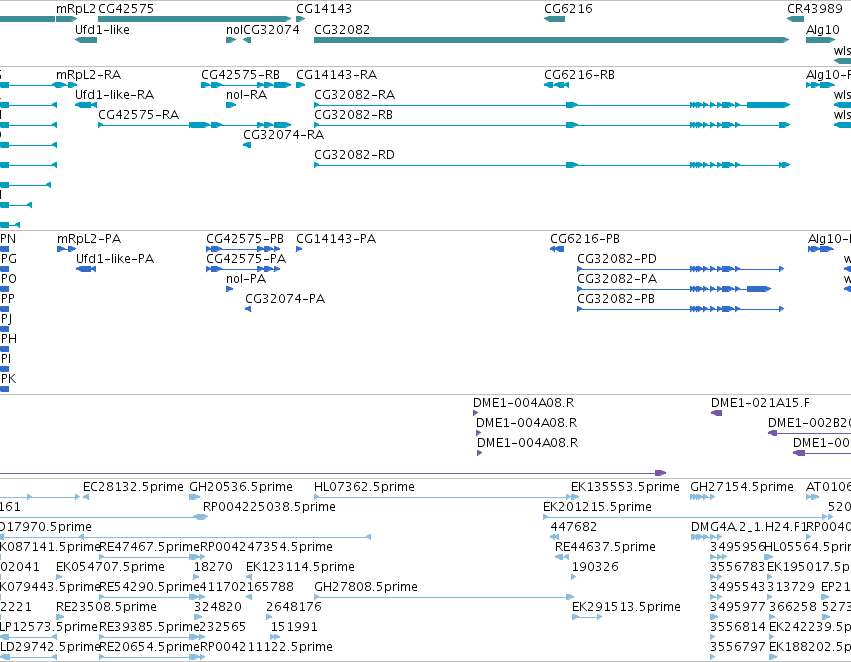
Task: Click the CG42575-PA protein label
Action: point(246,259)
